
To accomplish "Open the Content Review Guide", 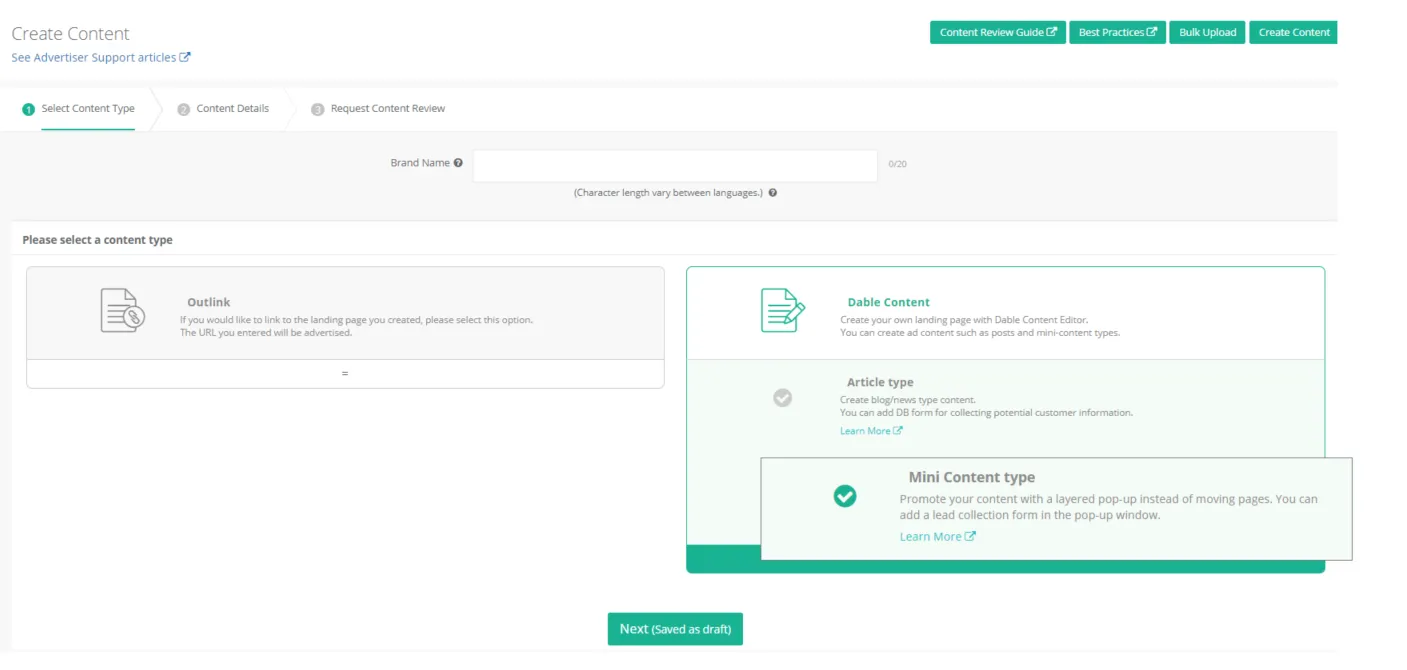I will click(997, 32).
